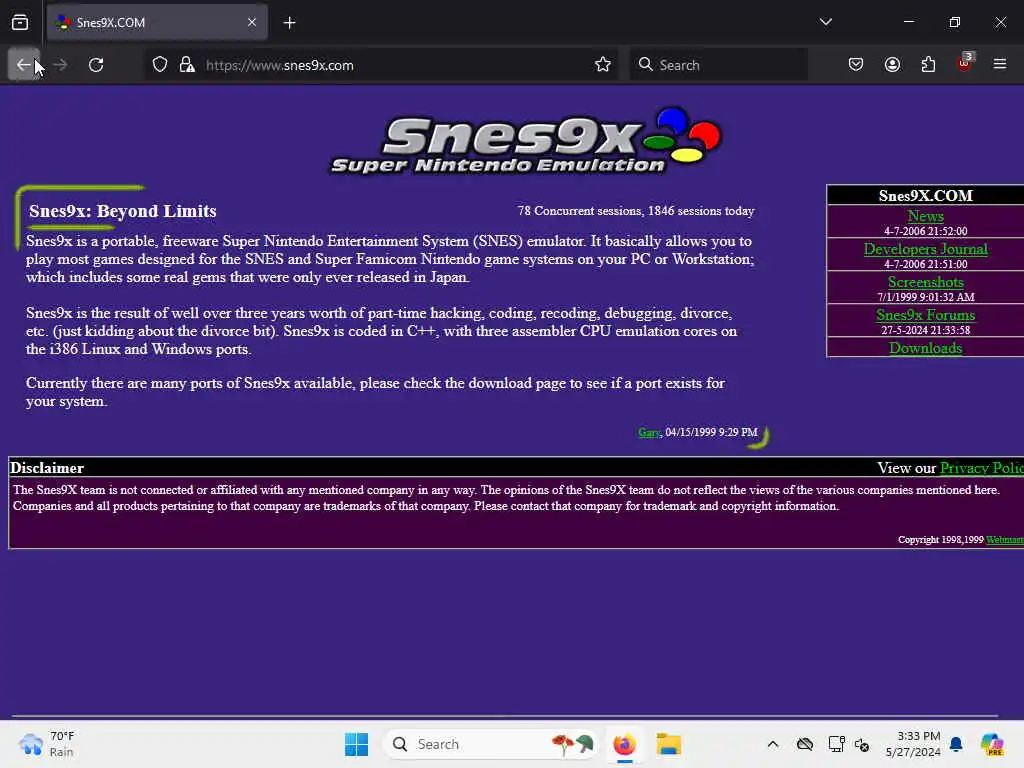Viewport: 1024px width, 768px height.
Task: Click the forward navigation arrow
Action: coord(60,65)
